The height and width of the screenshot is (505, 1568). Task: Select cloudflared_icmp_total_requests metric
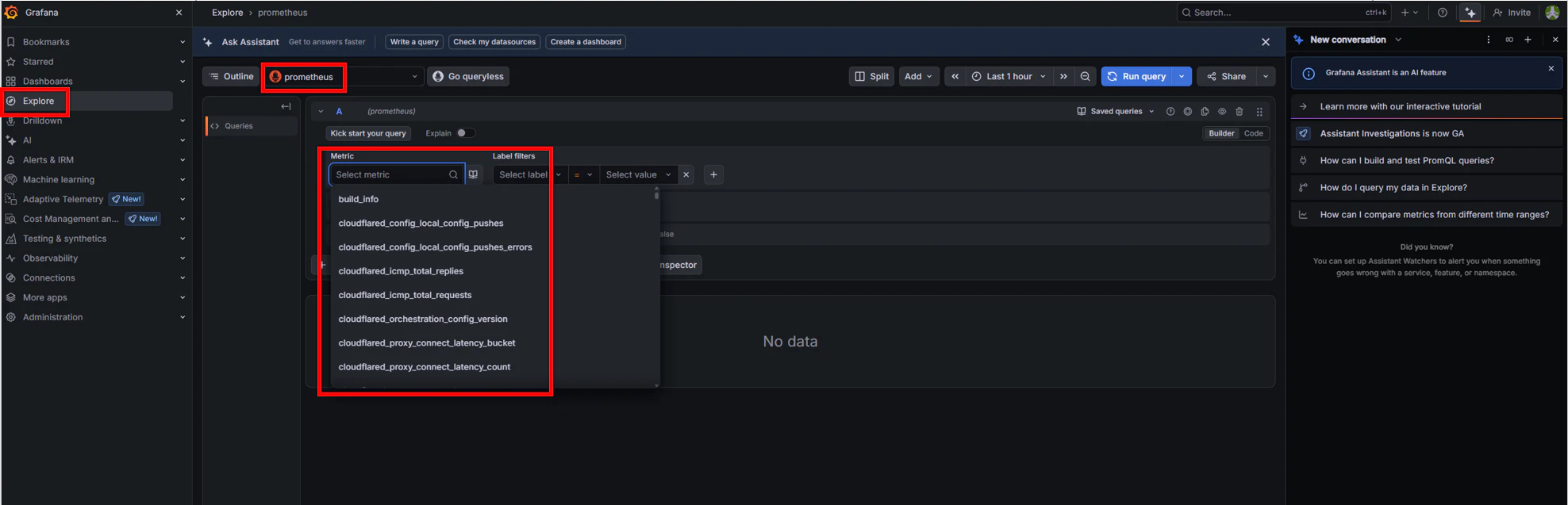click(x=492, y=295)
